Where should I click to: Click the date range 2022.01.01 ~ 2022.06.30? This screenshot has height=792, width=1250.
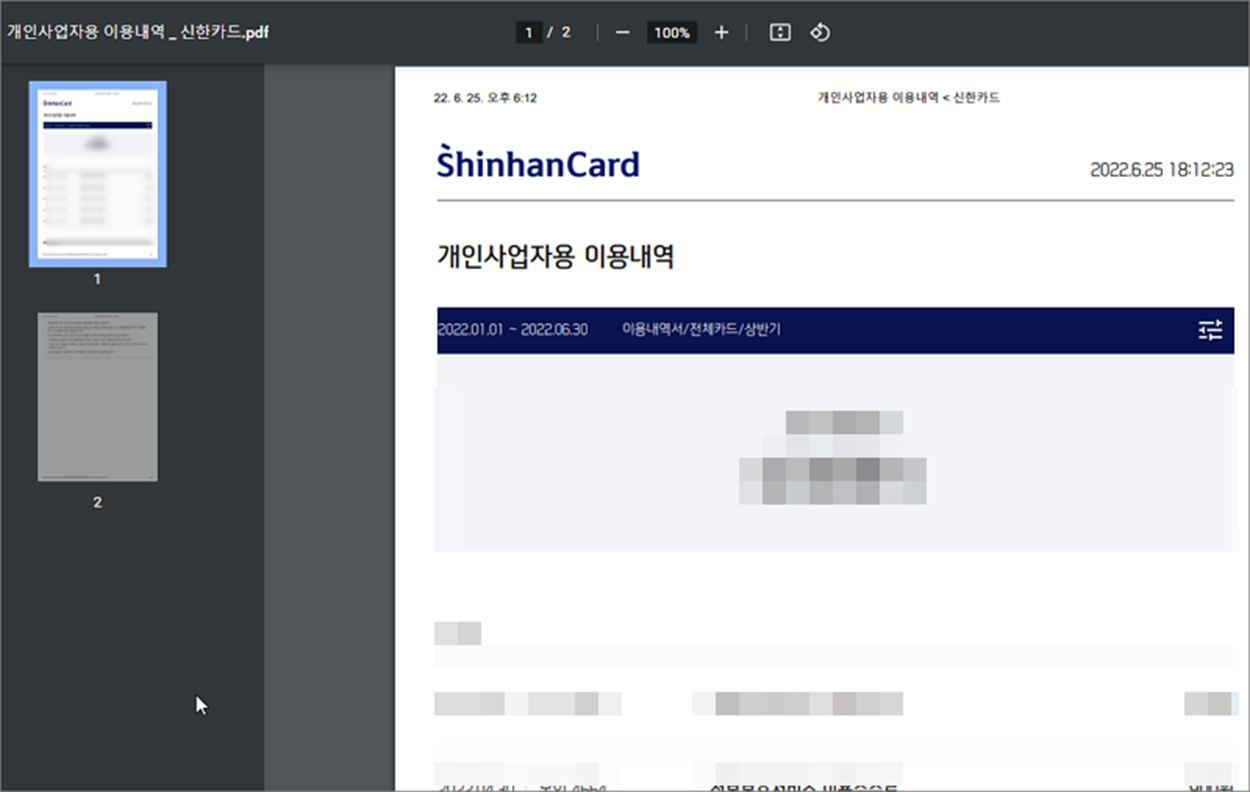(512, 329)
